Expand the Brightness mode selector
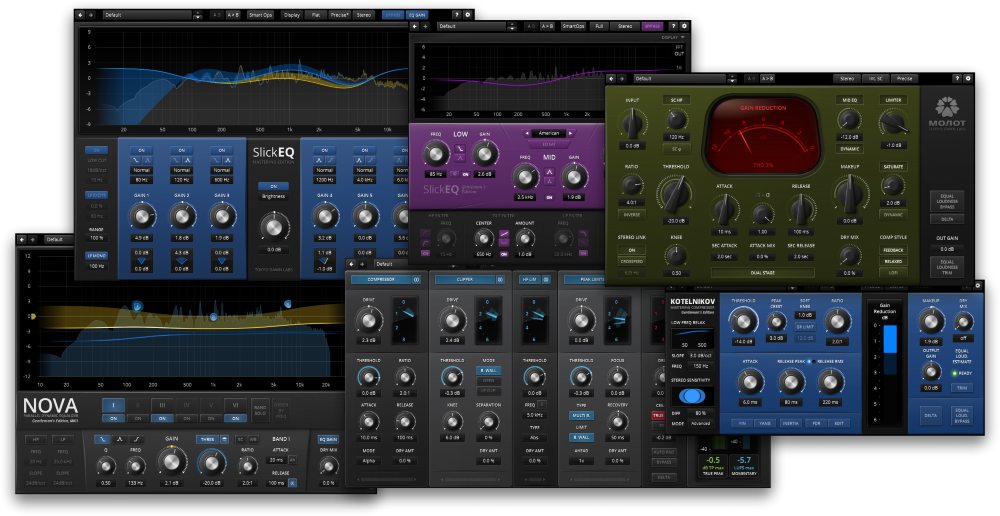Screen dimensions: 1000x516 273,198
